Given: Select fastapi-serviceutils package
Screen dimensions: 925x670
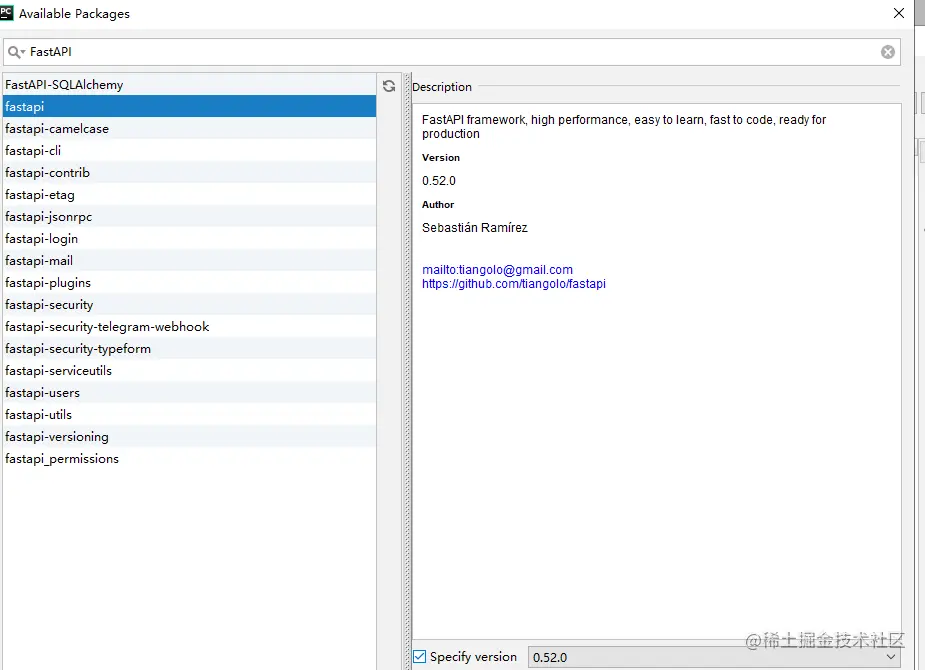Looking at the screenshot, I should click(189, 370).
